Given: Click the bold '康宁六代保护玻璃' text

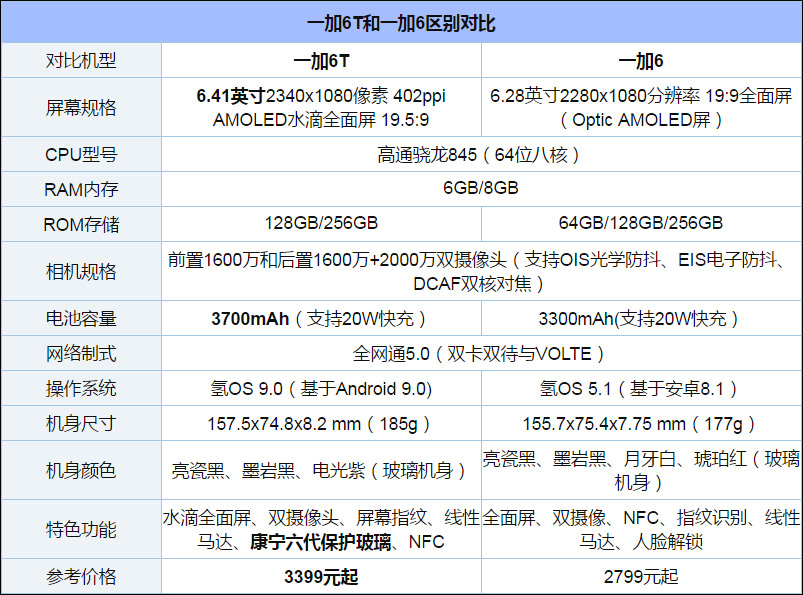Looking at the screenshot, I should coord(321,542).
